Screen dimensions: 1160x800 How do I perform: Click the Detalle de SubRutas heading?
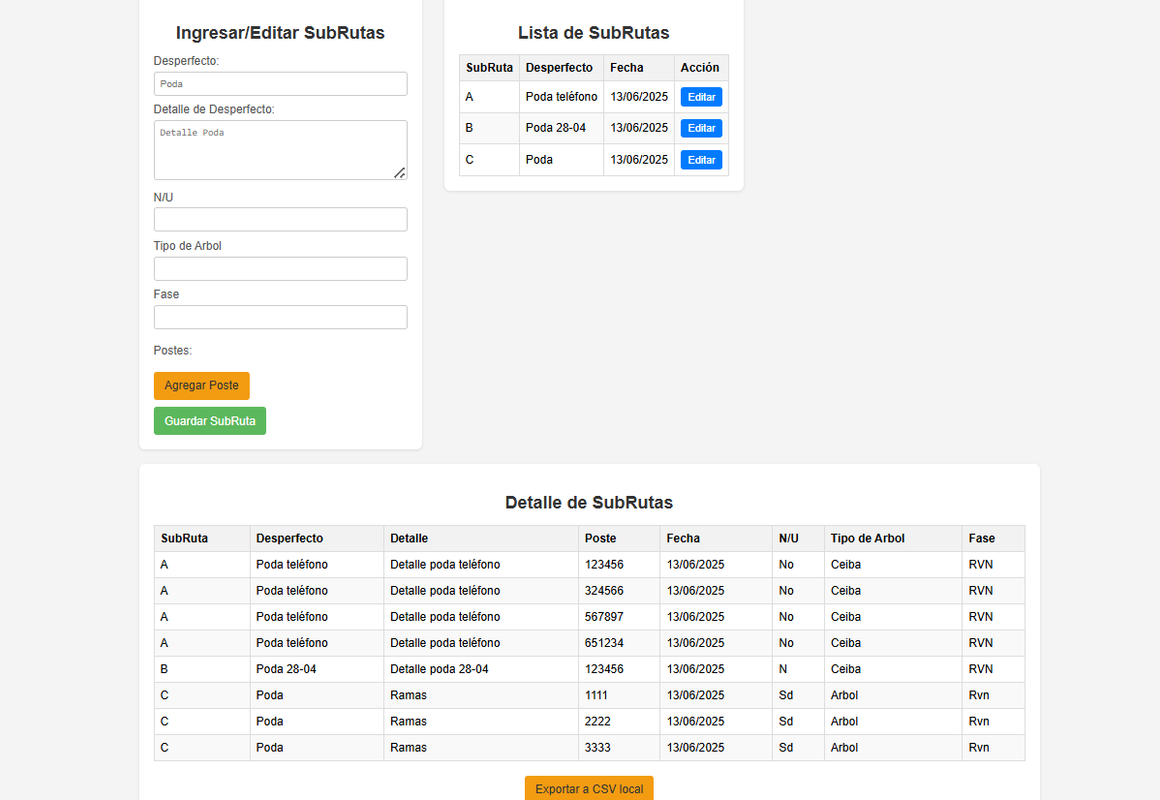pos(589,502)
